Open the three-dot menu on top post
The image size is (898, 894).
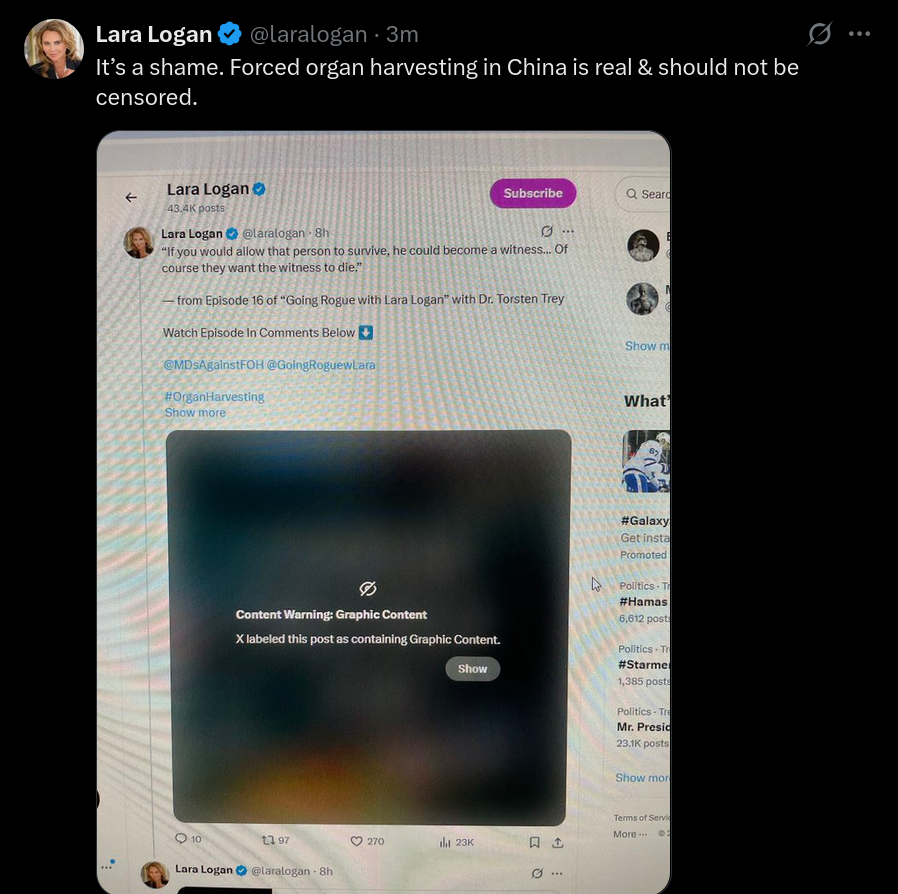[x=860, y=34]
